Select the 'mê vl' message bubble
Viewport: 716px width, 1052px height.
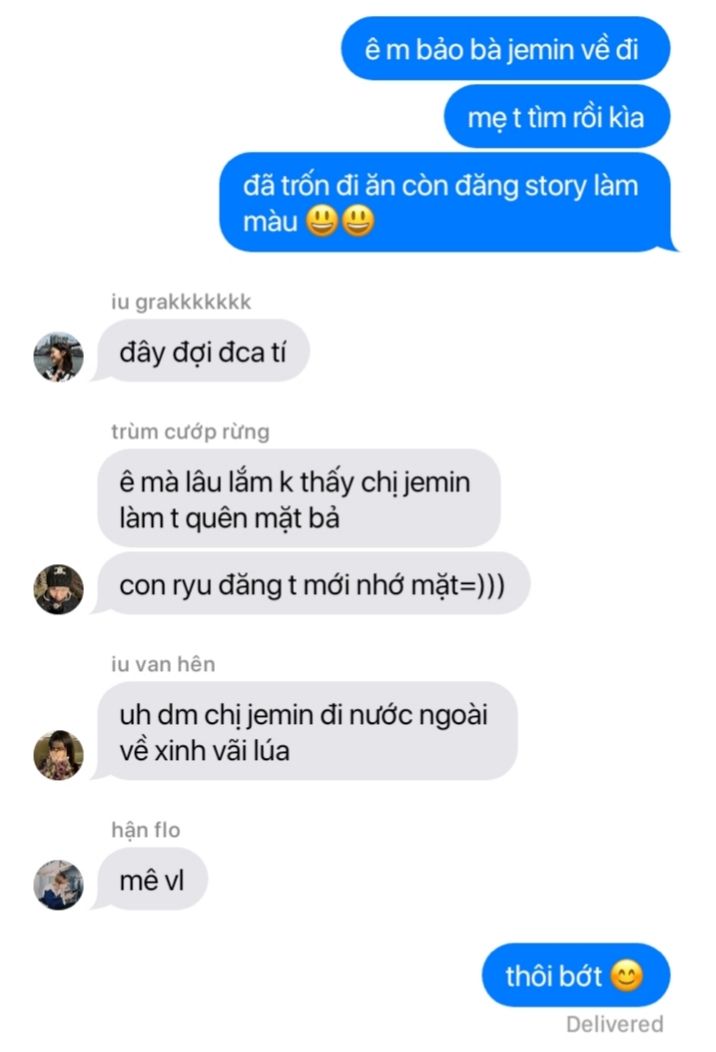(x=152, y=880)
